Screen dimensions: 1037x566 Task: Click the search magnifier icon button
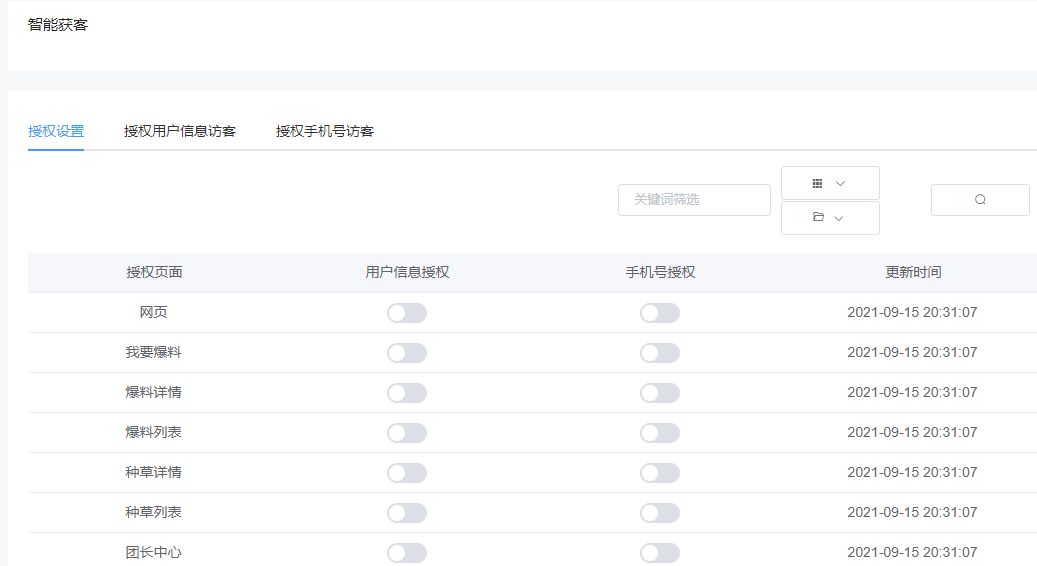980,200
